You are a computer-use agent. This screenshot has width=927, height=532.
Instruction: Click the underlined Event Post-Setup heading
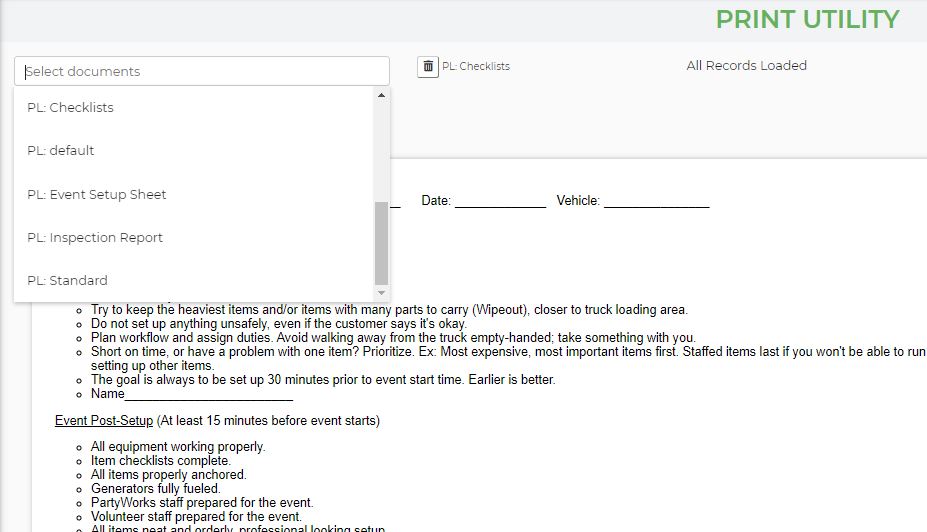tap(104, 421)
